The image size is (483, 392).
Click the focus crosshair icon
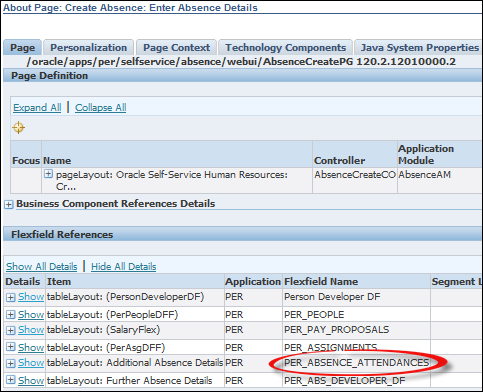[x=19, y=127]
